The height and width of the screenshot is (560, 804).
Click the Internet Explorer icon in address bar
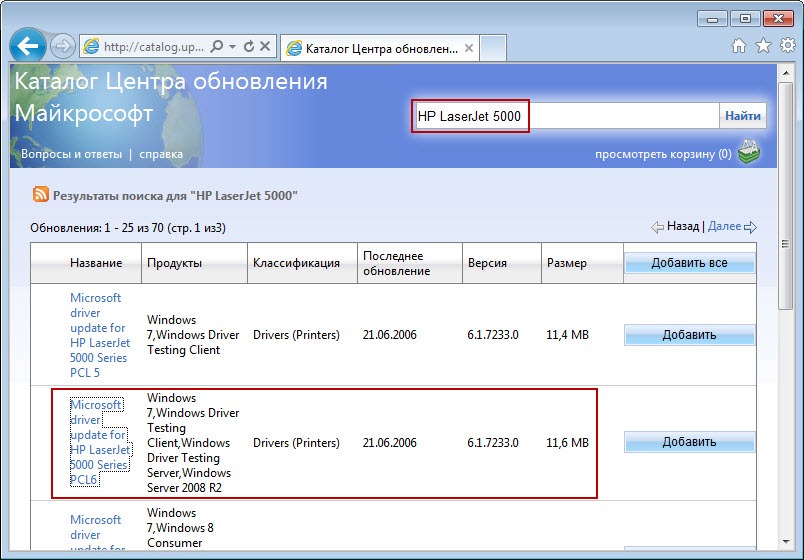click(91, 47)
